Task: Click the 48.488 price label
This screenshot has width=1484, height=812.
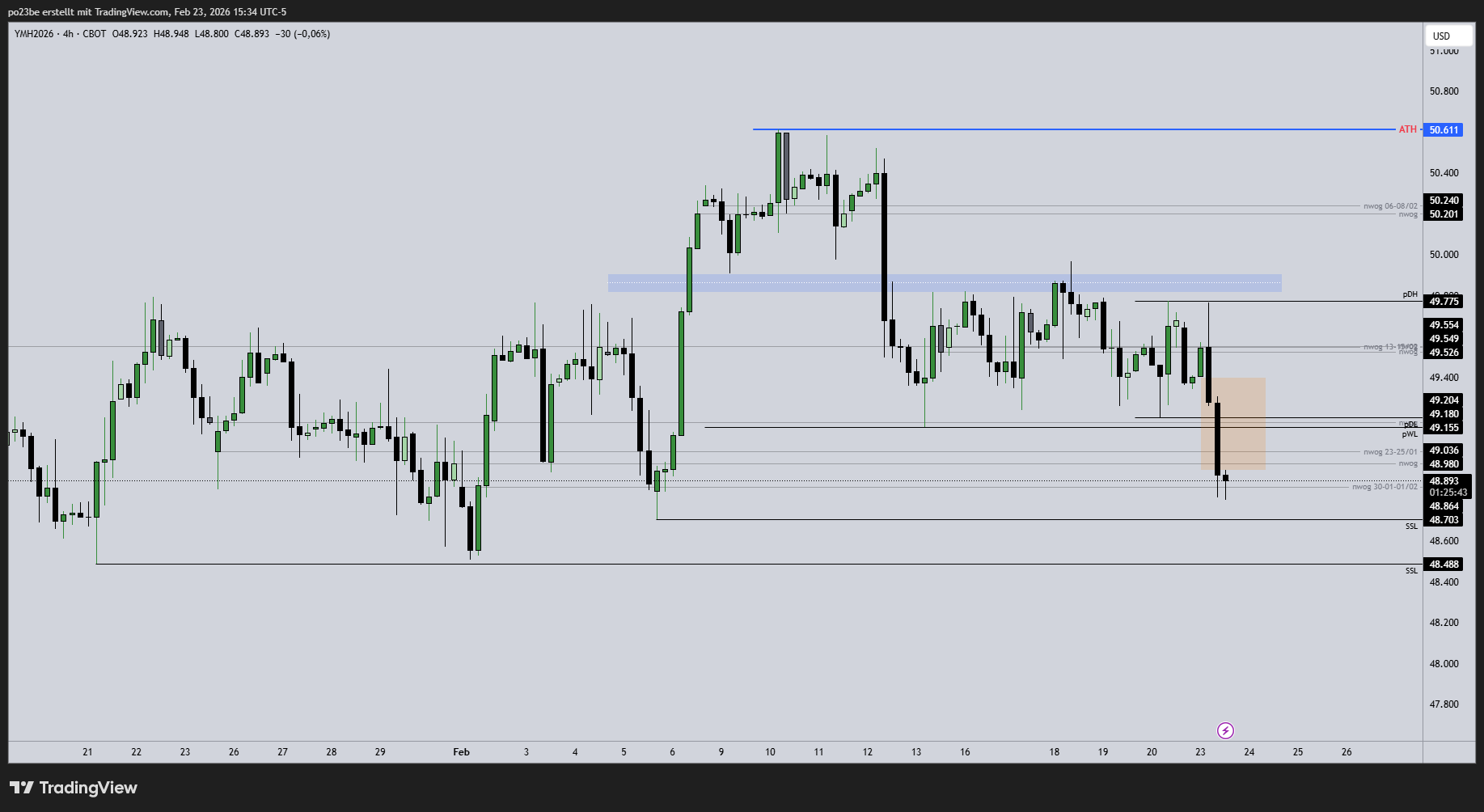Action: [x=1444, y=565]
